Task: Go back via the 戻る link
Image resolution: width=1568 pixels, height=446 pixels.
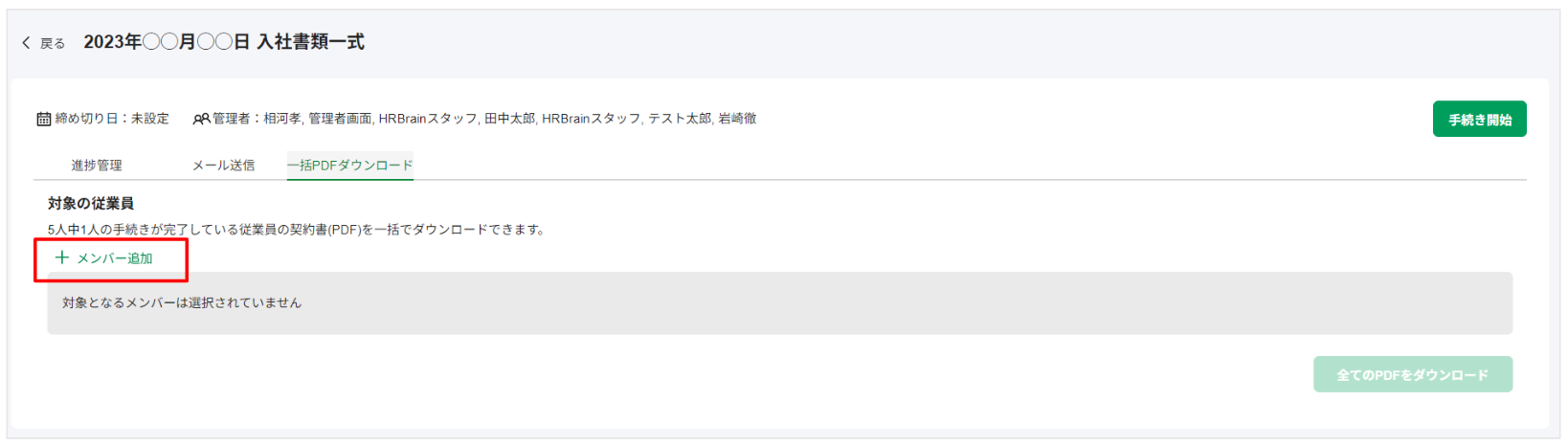Action: [53, 43]
